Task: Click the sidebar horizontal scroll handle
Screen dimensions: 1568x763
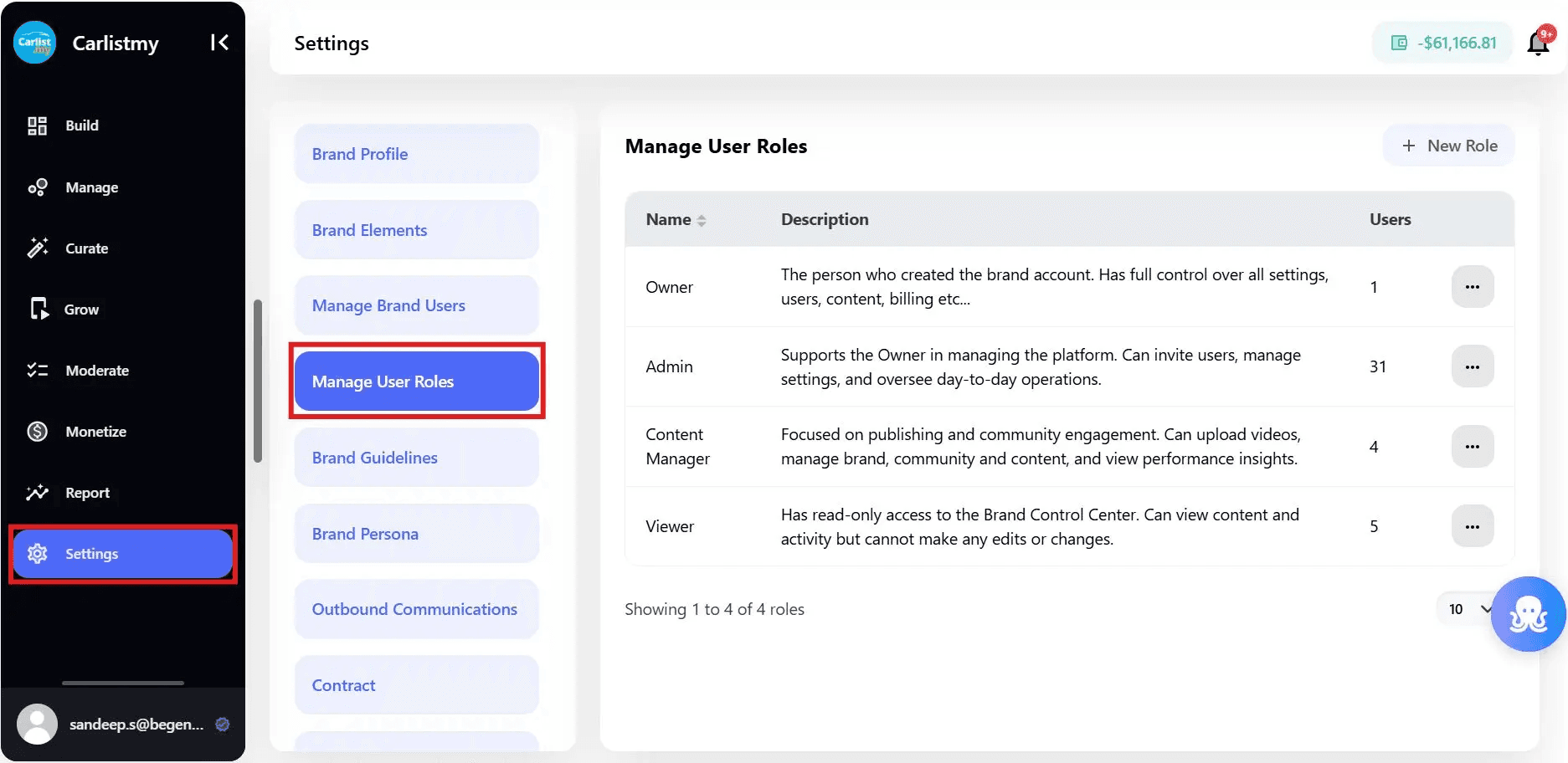Action: pyautogui.click(x=123, y=683)
